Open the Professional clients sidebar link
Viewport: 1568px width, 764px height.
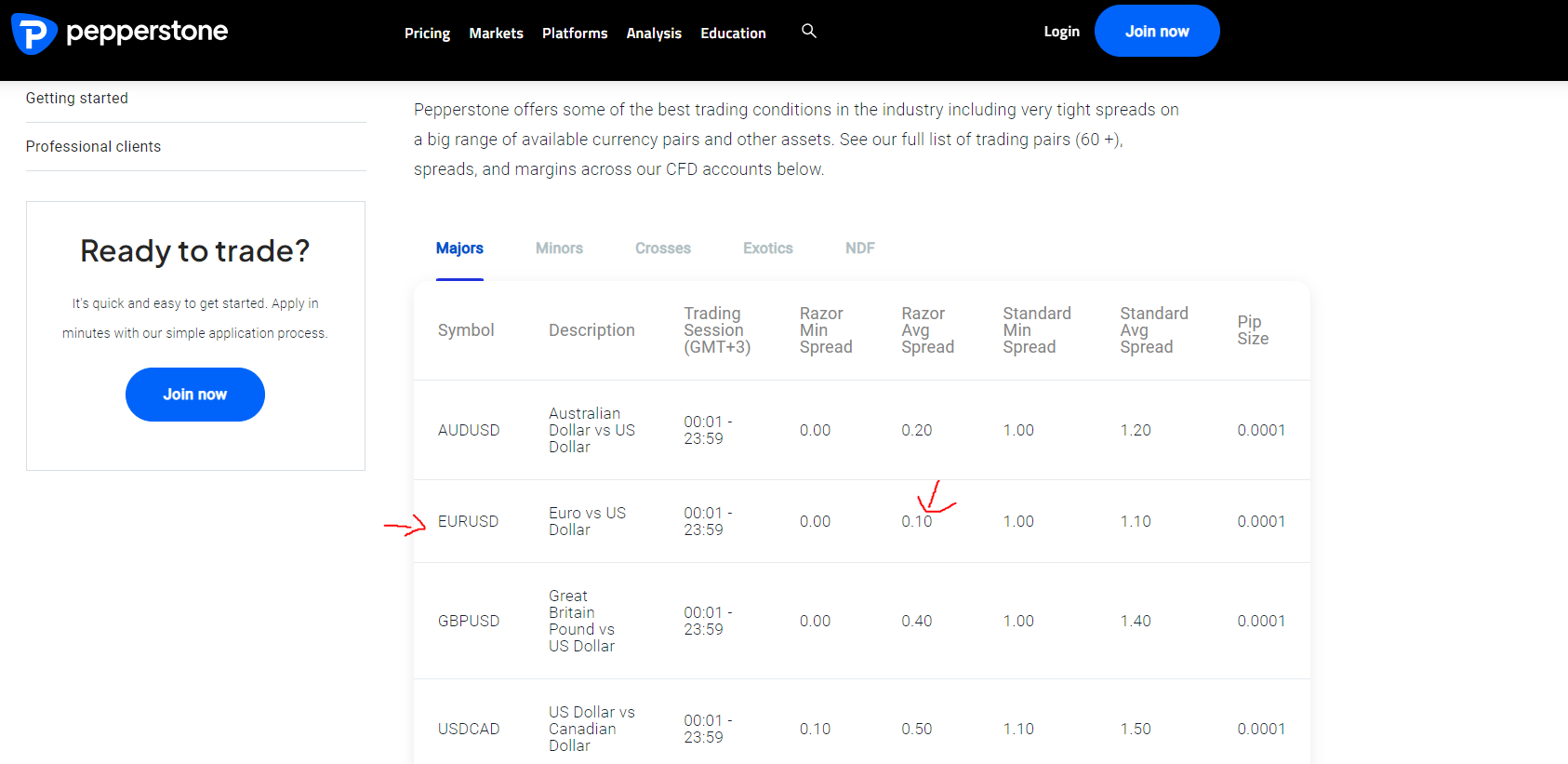[93, 146]
